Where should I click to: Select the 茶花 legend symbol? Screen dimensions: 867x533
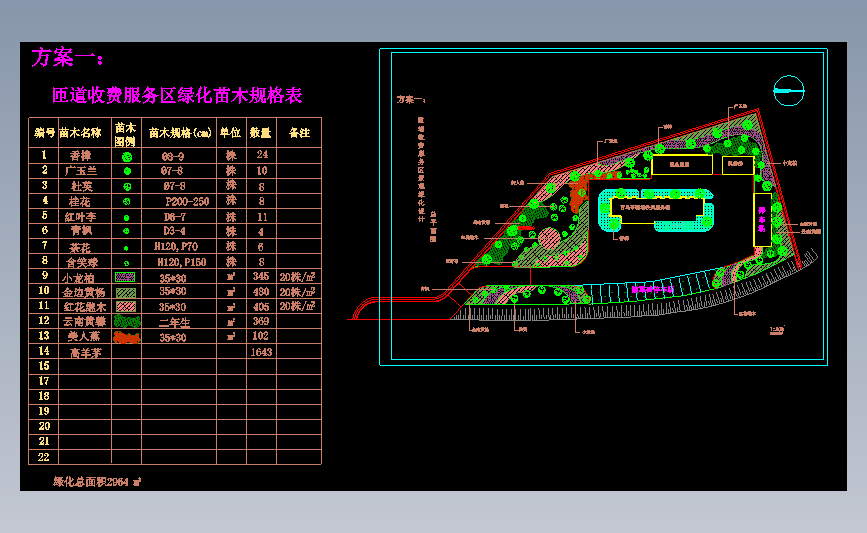(x=126, y=248)
